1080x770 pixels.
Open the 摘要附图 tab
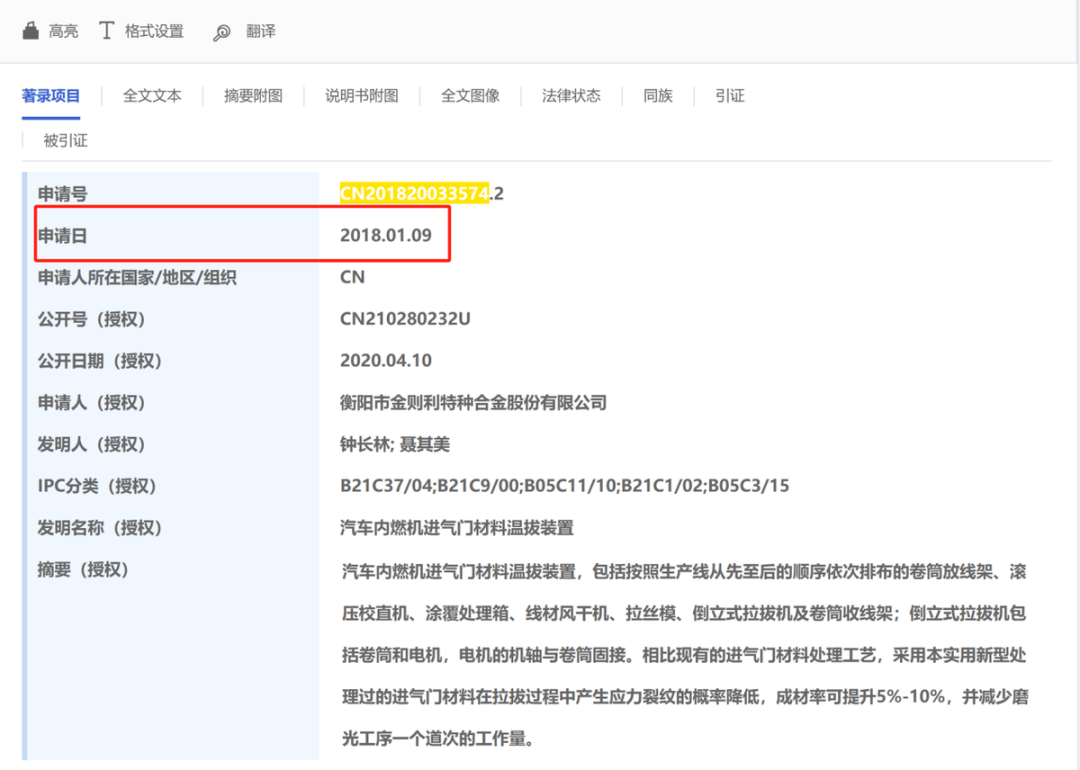pyautogui.click(x=253, y=96)
